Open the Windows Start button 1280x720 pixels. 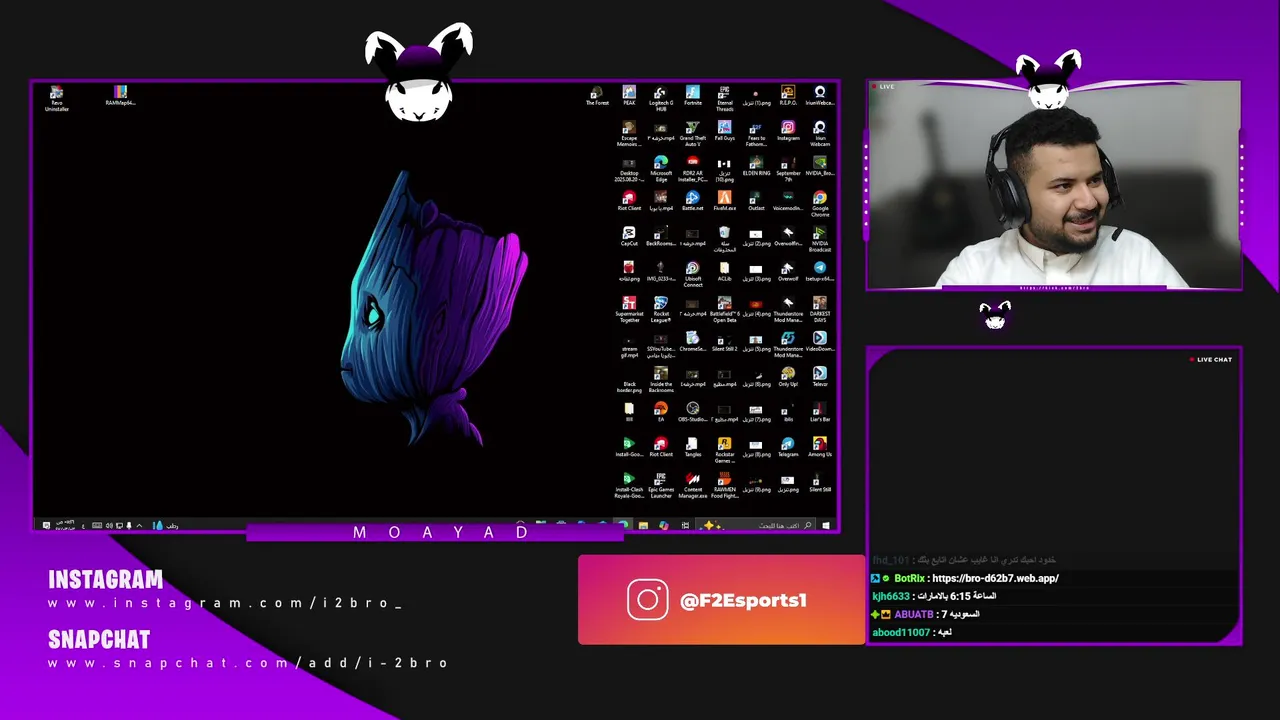click(x=826, y=525)
